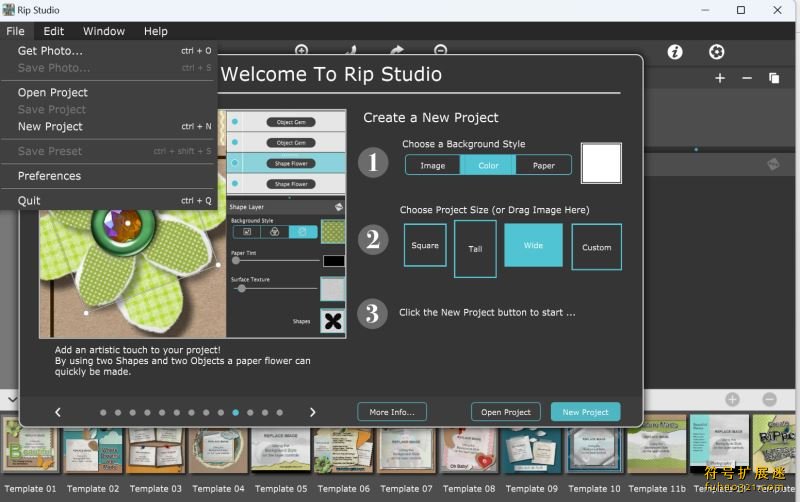Choose Custom project size
Image resolution: width=800 pixels, height=502 pixels.
[x=596, y=247]
